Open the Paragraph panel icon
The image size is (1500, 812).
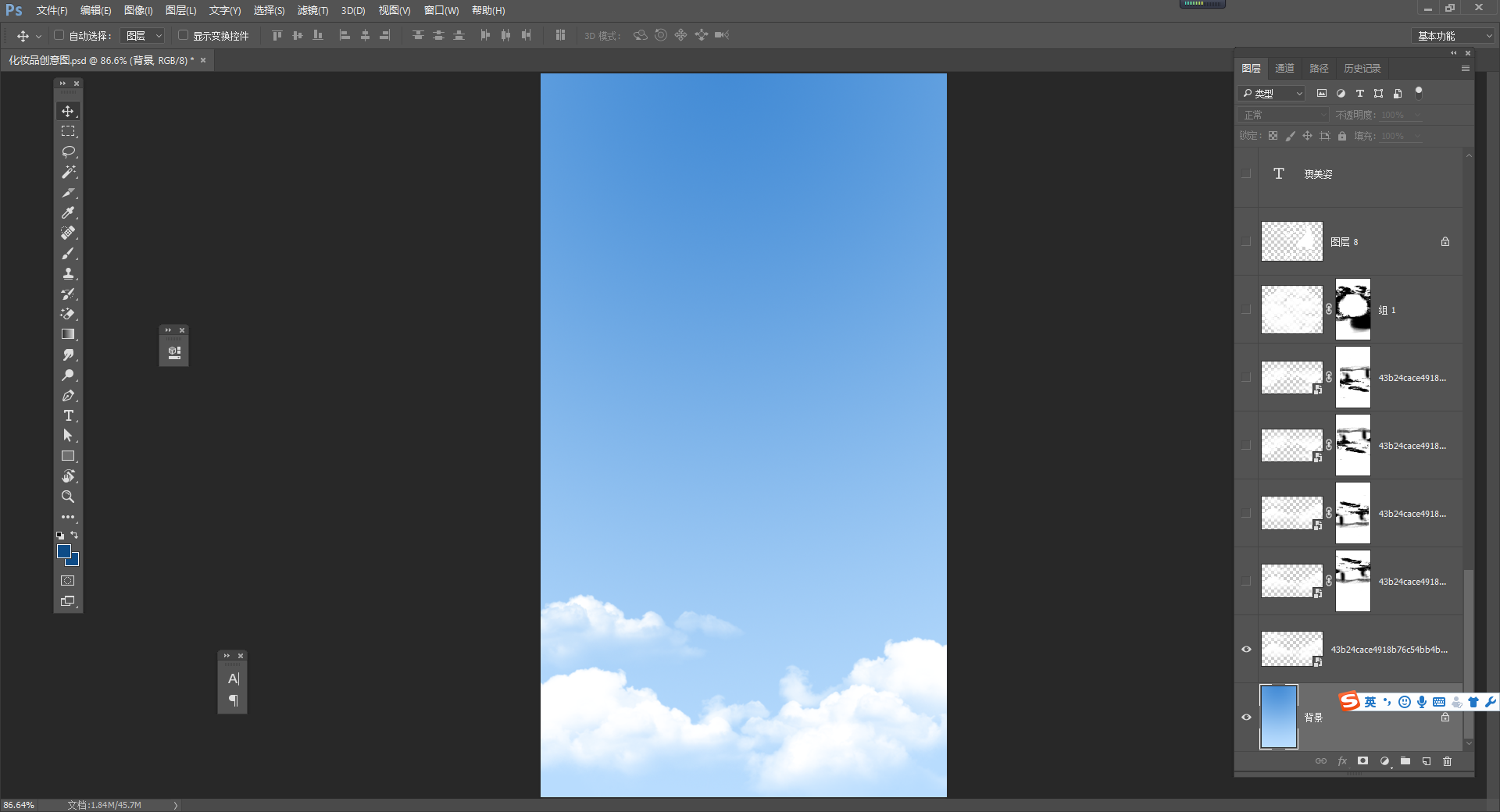233,700
